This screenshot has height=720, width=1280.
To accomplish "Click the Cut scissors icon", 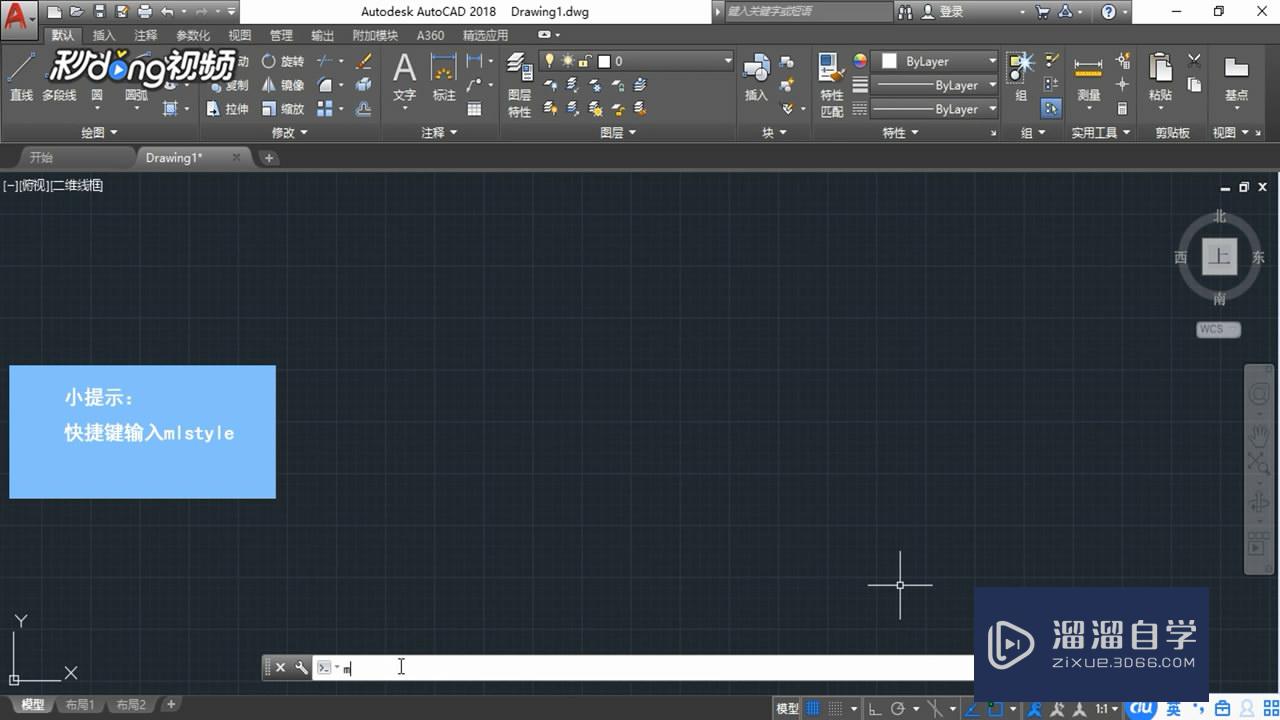I will [1194, 61].
